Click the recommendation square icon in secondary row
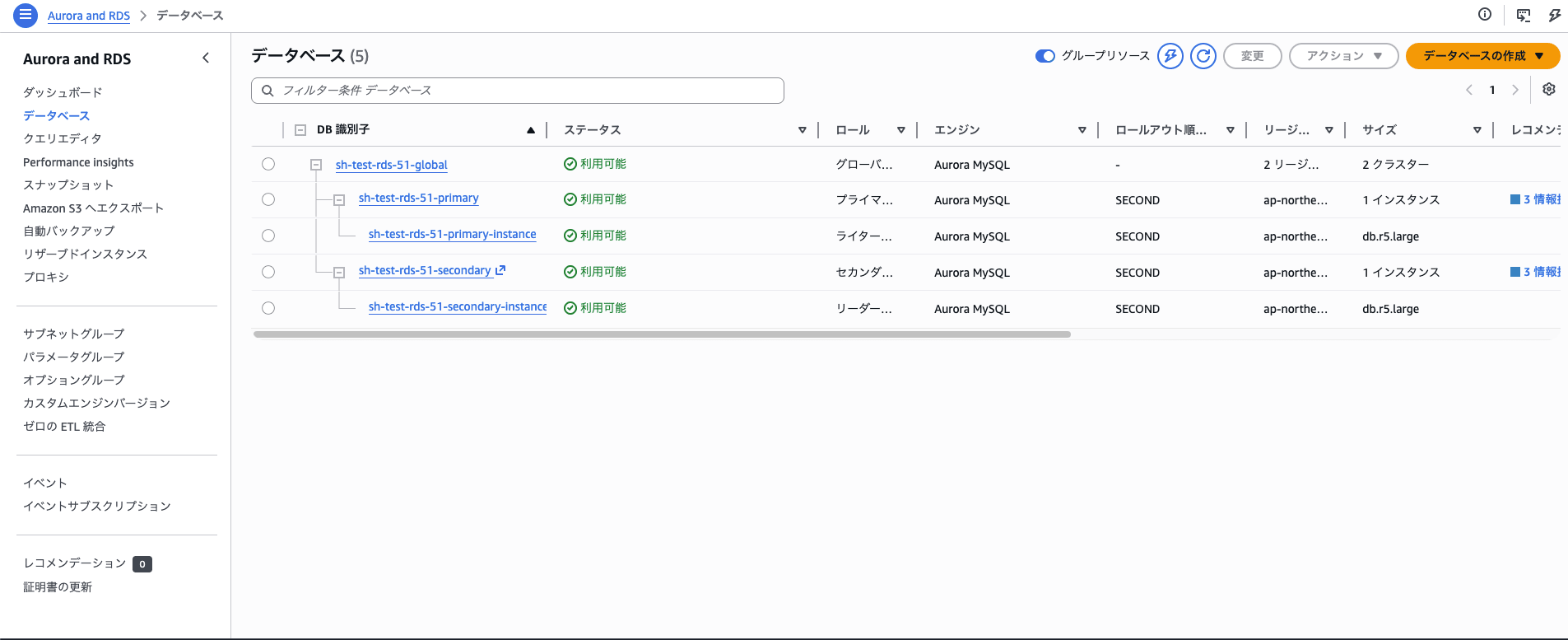The height and width of the screenshot is (640, 1568). (1515, 272)
